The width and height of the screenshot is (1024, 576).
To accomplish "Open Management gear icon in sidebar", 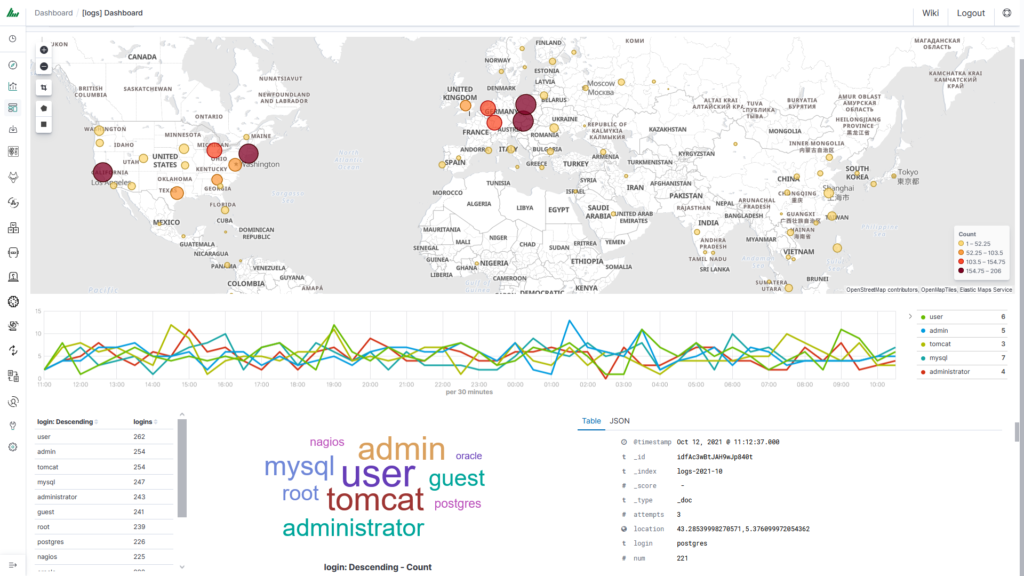I will point(13,446).
